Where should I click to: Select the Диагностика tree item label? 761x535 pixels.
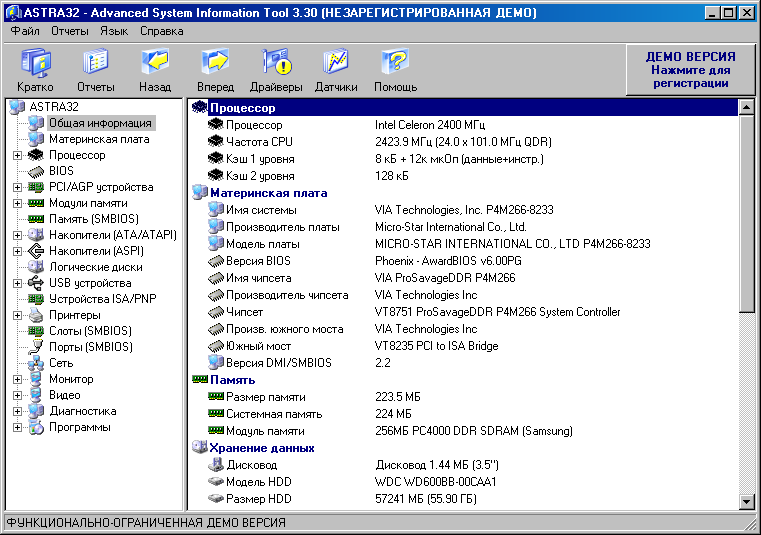pyautogui.click(x=83, y=411)
